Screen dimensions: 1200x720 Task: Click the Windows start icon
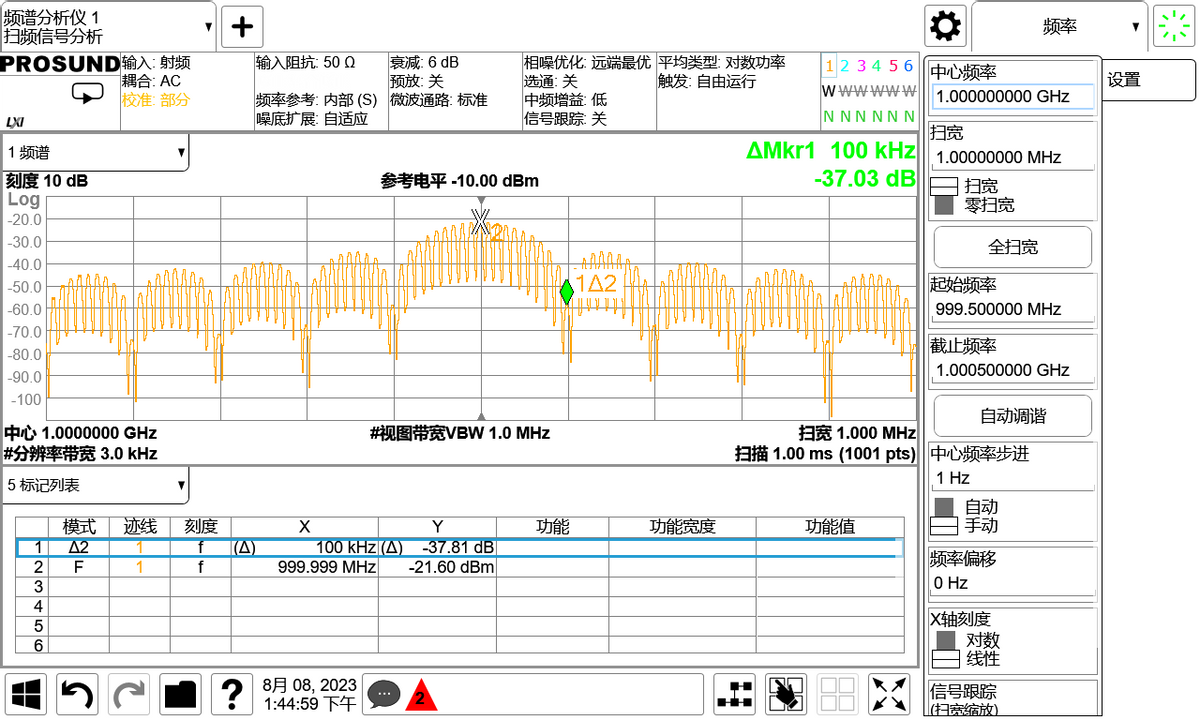click(x=27, y=692)
